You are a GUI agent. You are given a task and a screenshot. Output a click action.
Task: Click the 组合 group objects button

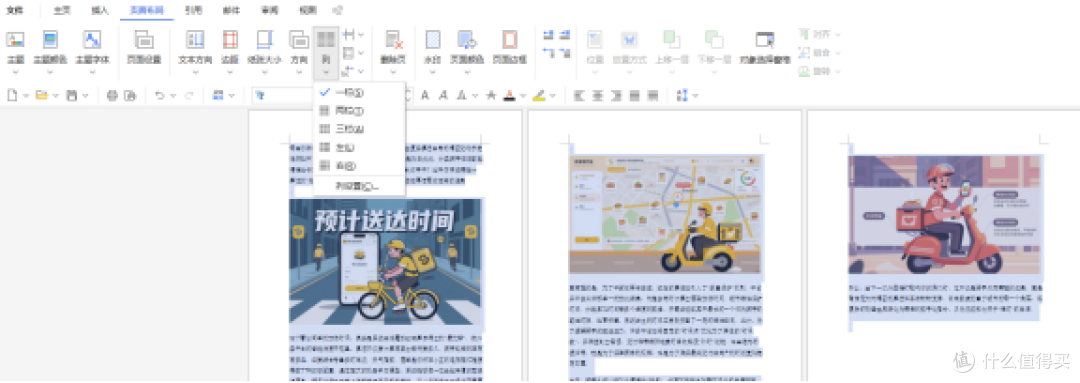point(820,52)
